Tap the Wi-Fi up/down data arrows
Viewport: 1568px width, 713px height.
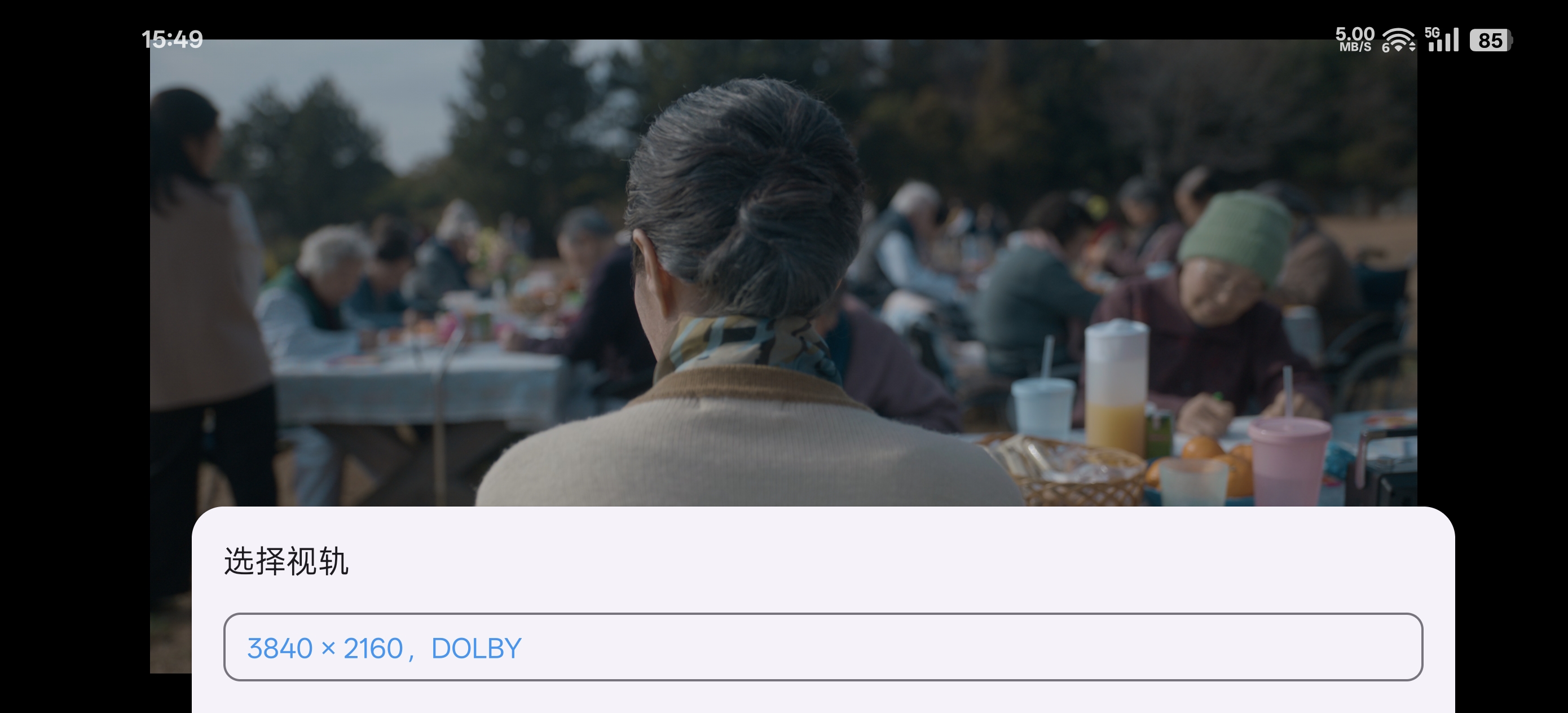(x=1412, y=47)
